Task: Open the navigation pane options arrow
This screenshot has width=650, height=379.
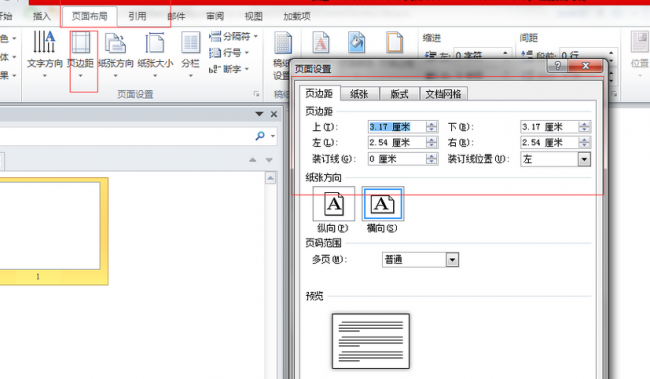Action: [259, 114]
